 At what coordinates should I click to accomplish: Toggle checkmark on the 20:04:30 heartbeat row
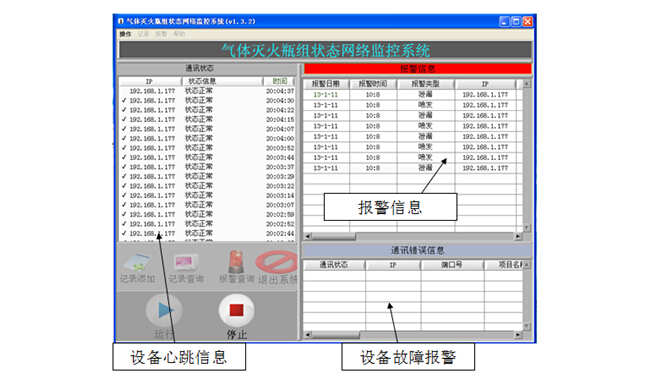point(124,101)
